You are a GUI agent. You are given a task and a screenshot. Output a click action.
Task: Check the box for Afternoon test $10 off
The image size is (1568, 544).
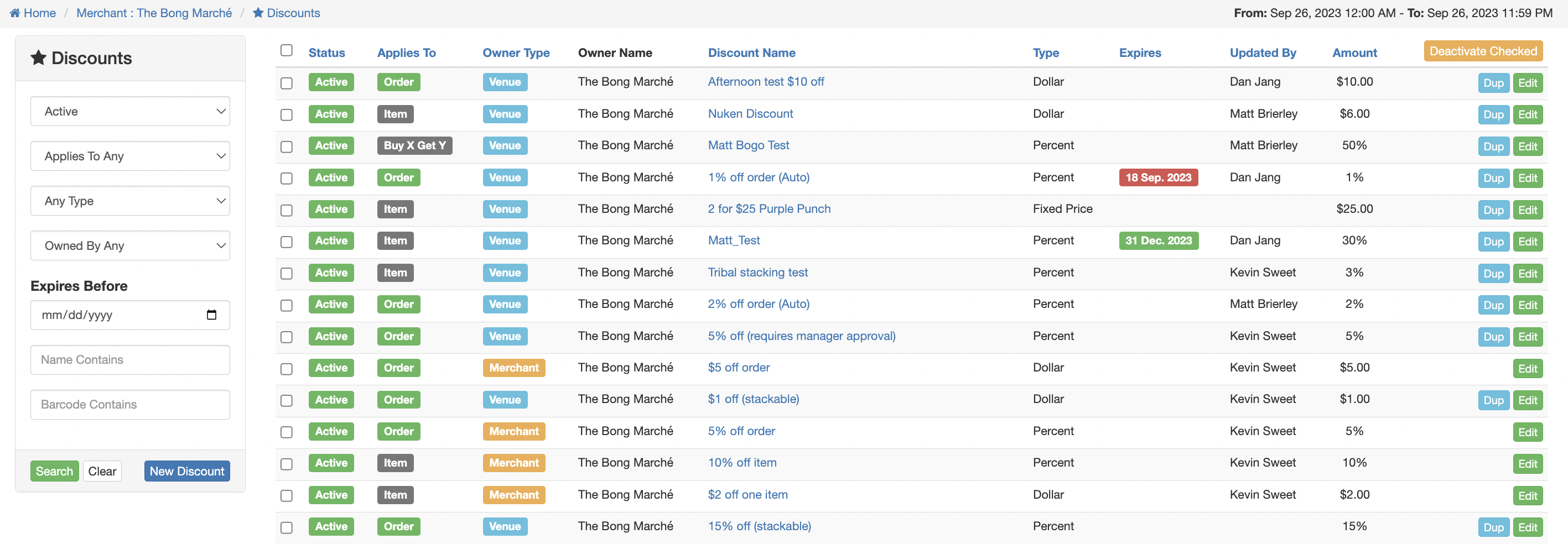pyautogui.click(x=286, y=83)
